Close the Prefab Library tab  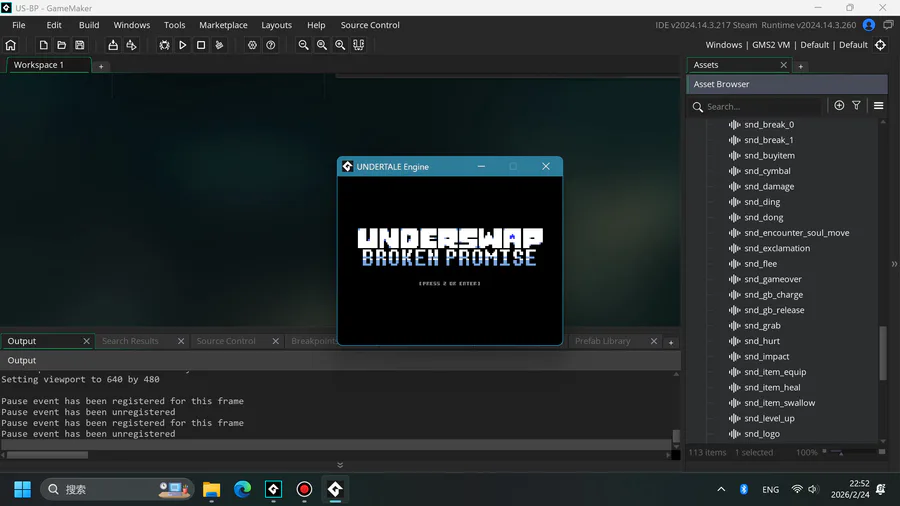click(654, 341)
